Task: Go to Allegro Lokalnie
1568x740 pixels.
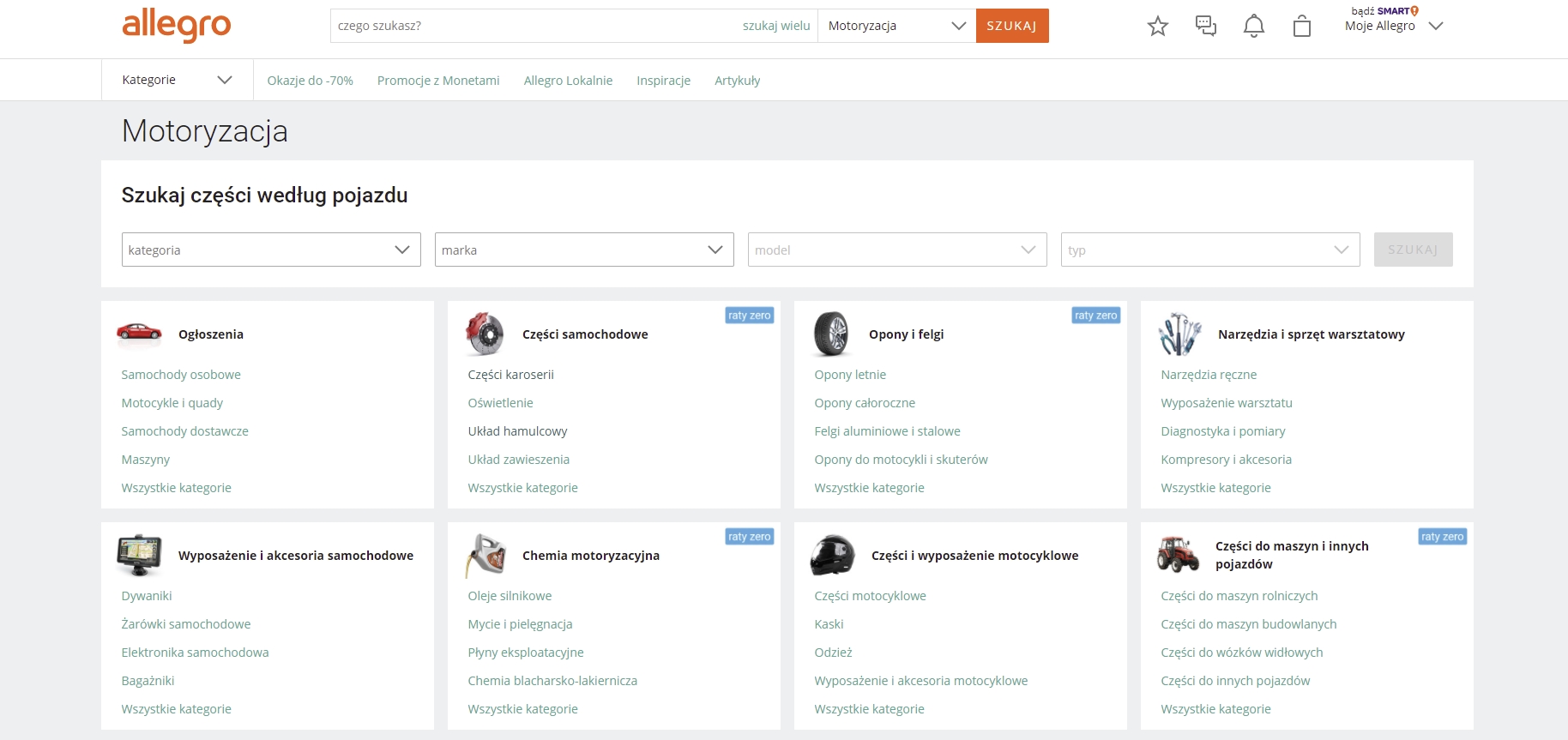Action: click(568, 81)
